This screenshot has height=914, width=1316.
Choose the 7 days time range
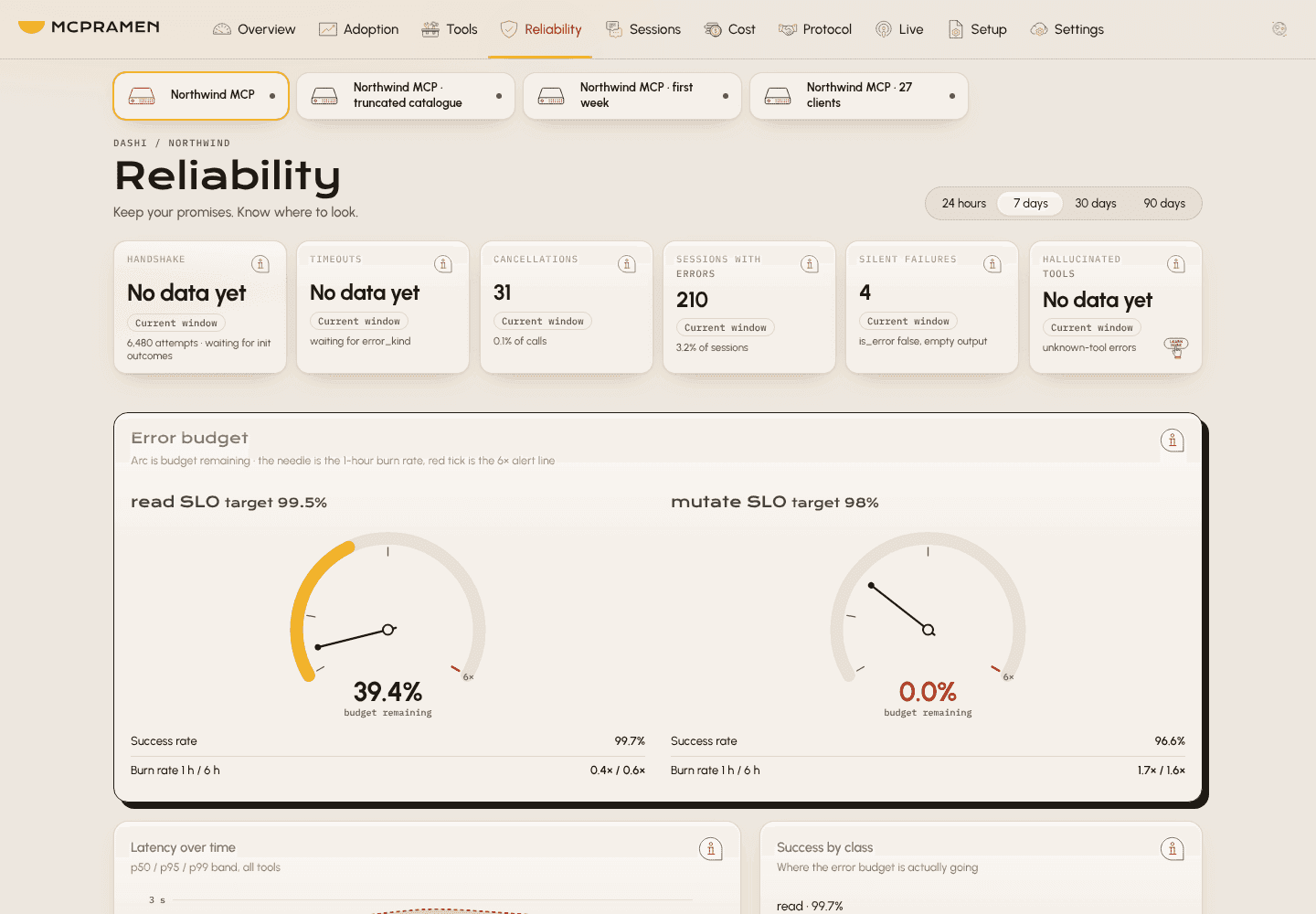1031,203
